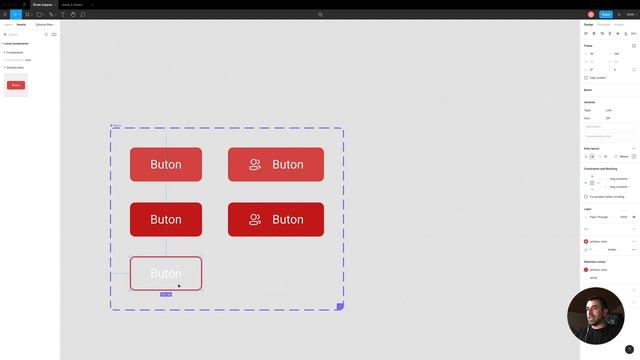
Task: Toggle the assets list view icon
Action: point(54,35)
